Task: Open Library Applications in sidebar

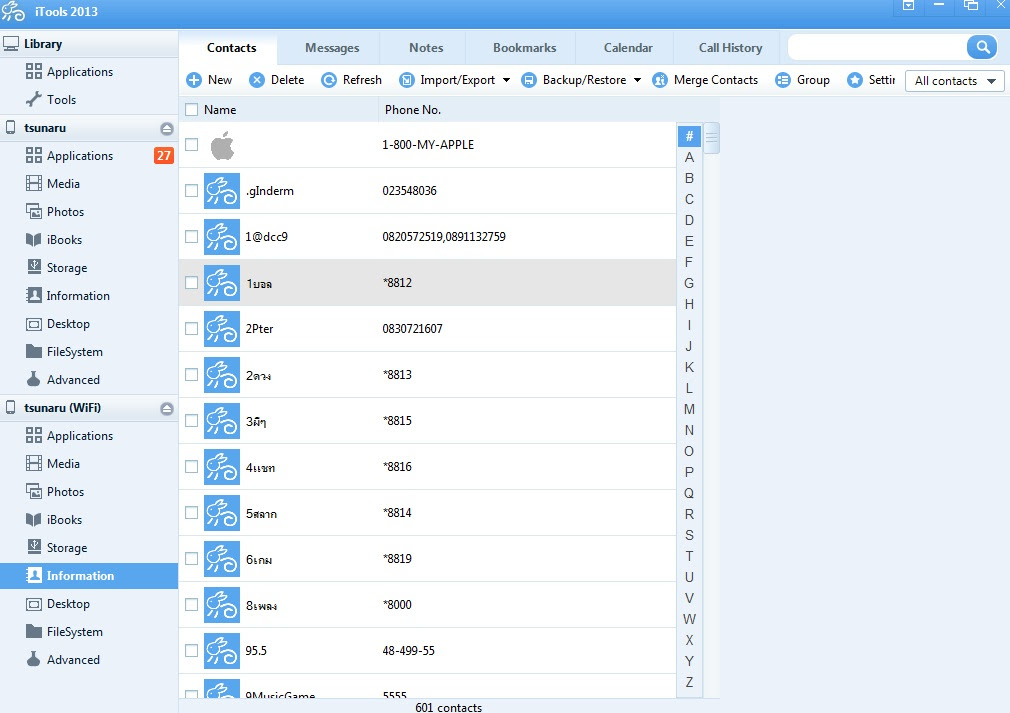Action: pos(80,71)
